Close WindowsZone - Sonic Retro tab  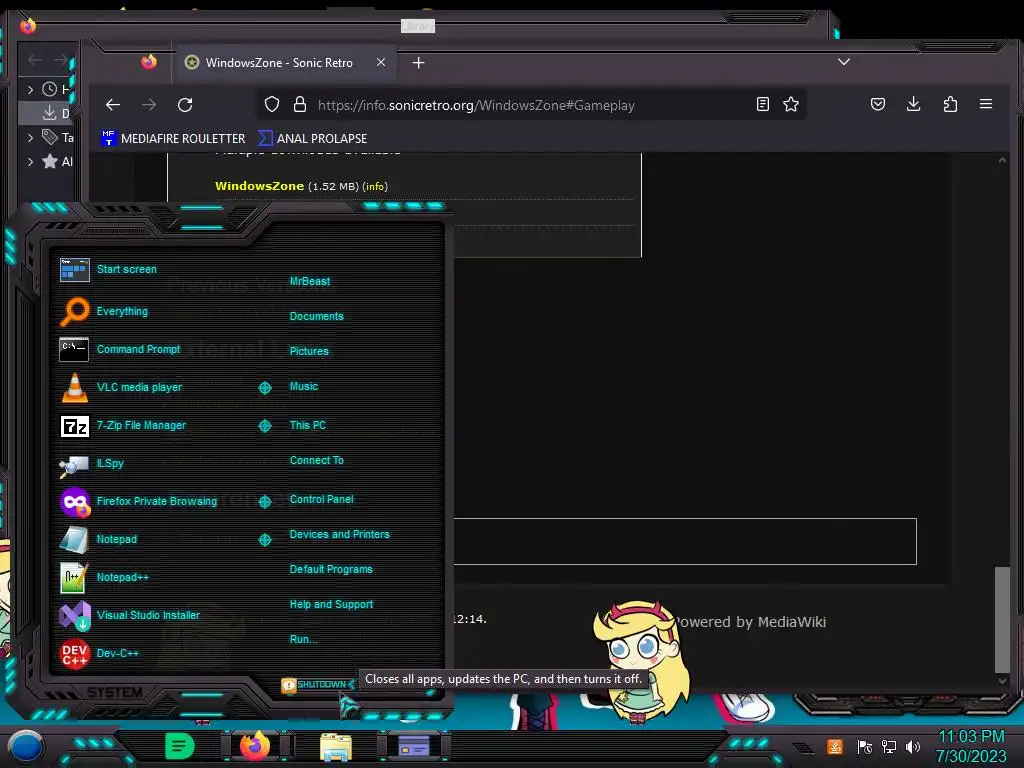point(381,62)
